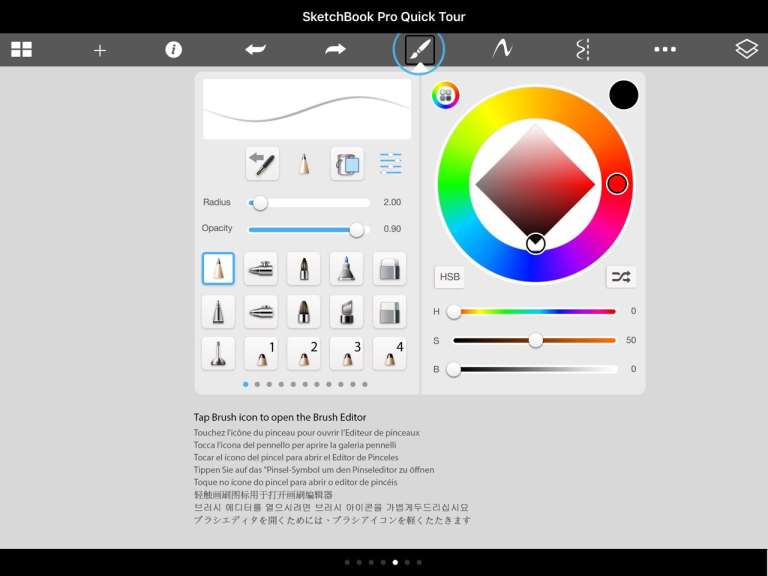This screenshot has height=576, width=768.
Task: Click the SketchBook Pro Quick Tour title
Action: (x=384, y=17)
